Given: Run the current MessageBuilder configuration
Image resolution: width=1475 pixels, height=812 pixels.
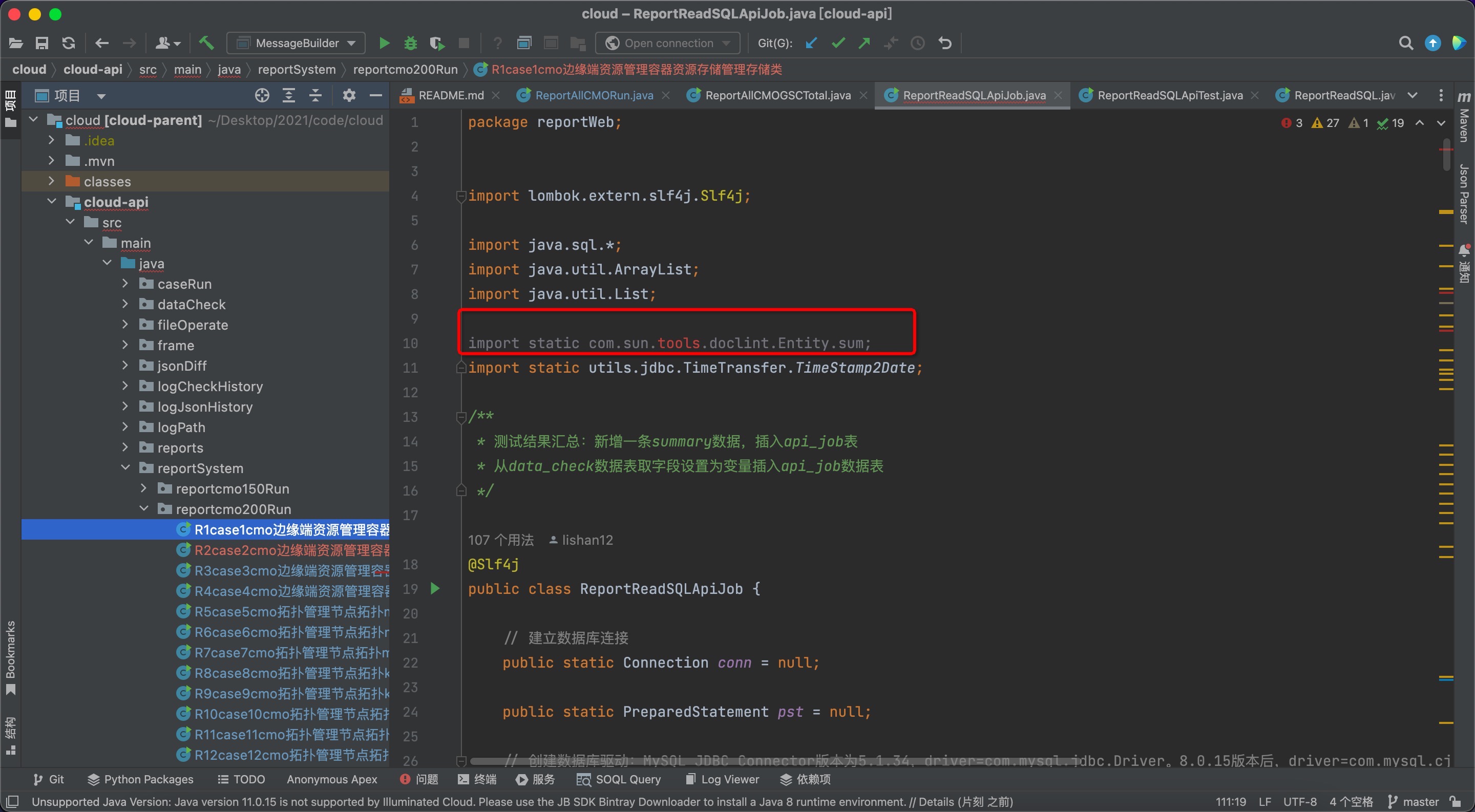Looking at the screenshot, I should [x=384, y=42].
